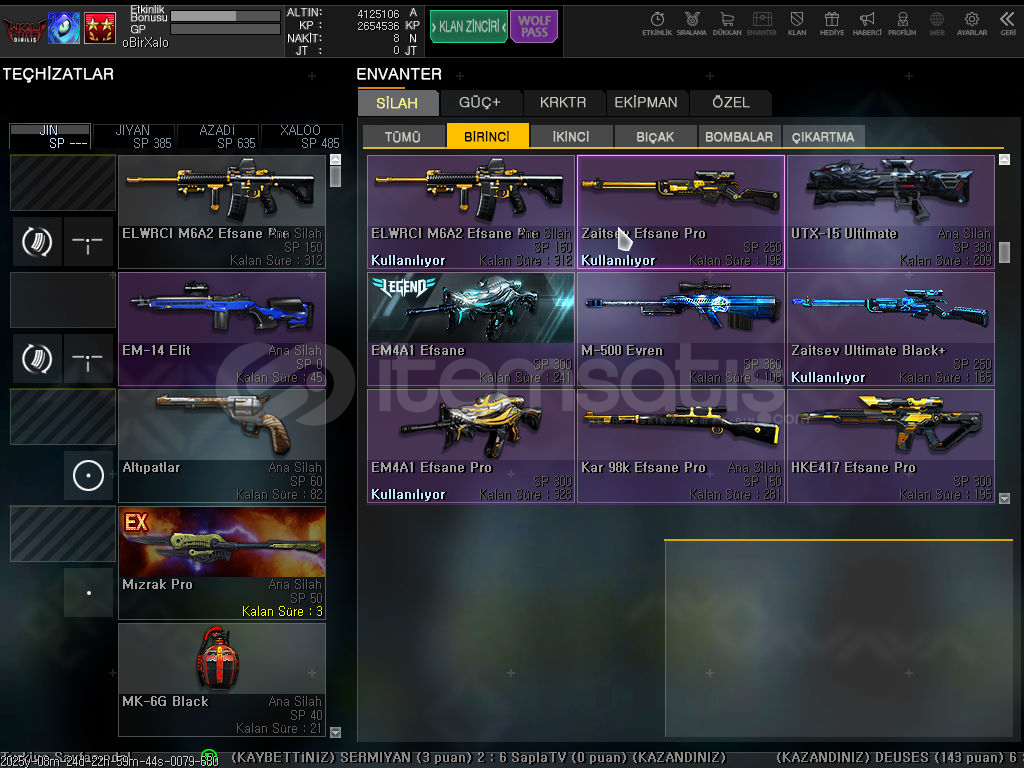Click the Envanter icon in top bar
1024x768 pixels.
click(x=761, y=24)
